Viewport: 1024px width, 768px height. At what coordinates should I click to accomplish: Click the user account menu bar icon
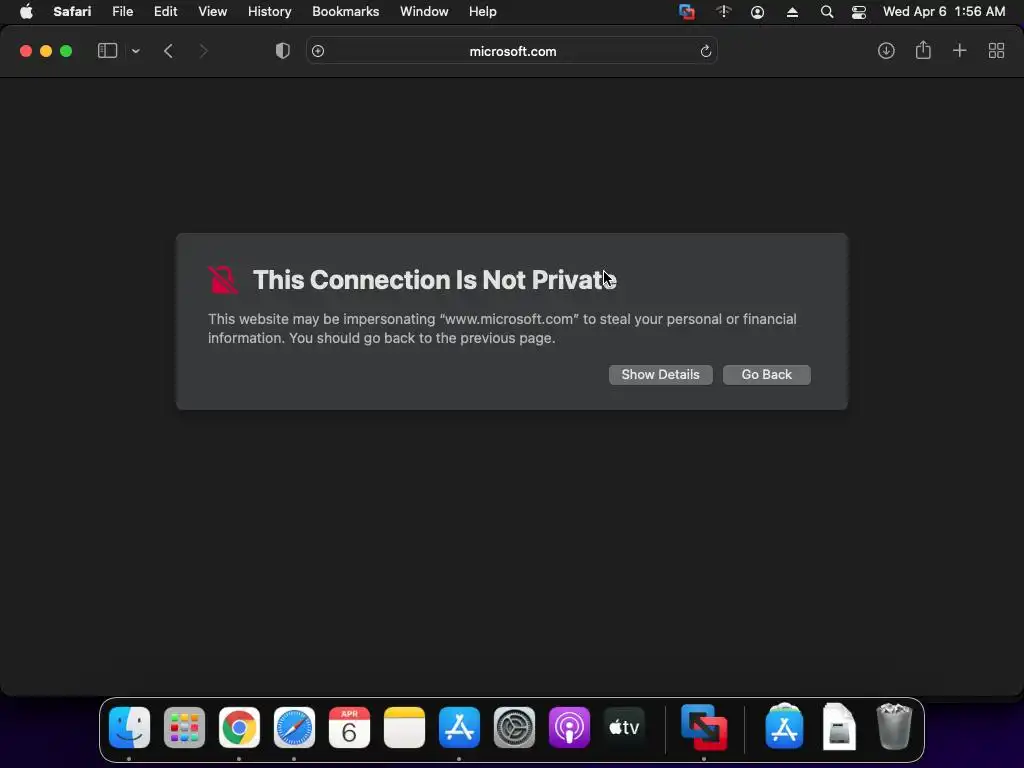tap(758, 12)
